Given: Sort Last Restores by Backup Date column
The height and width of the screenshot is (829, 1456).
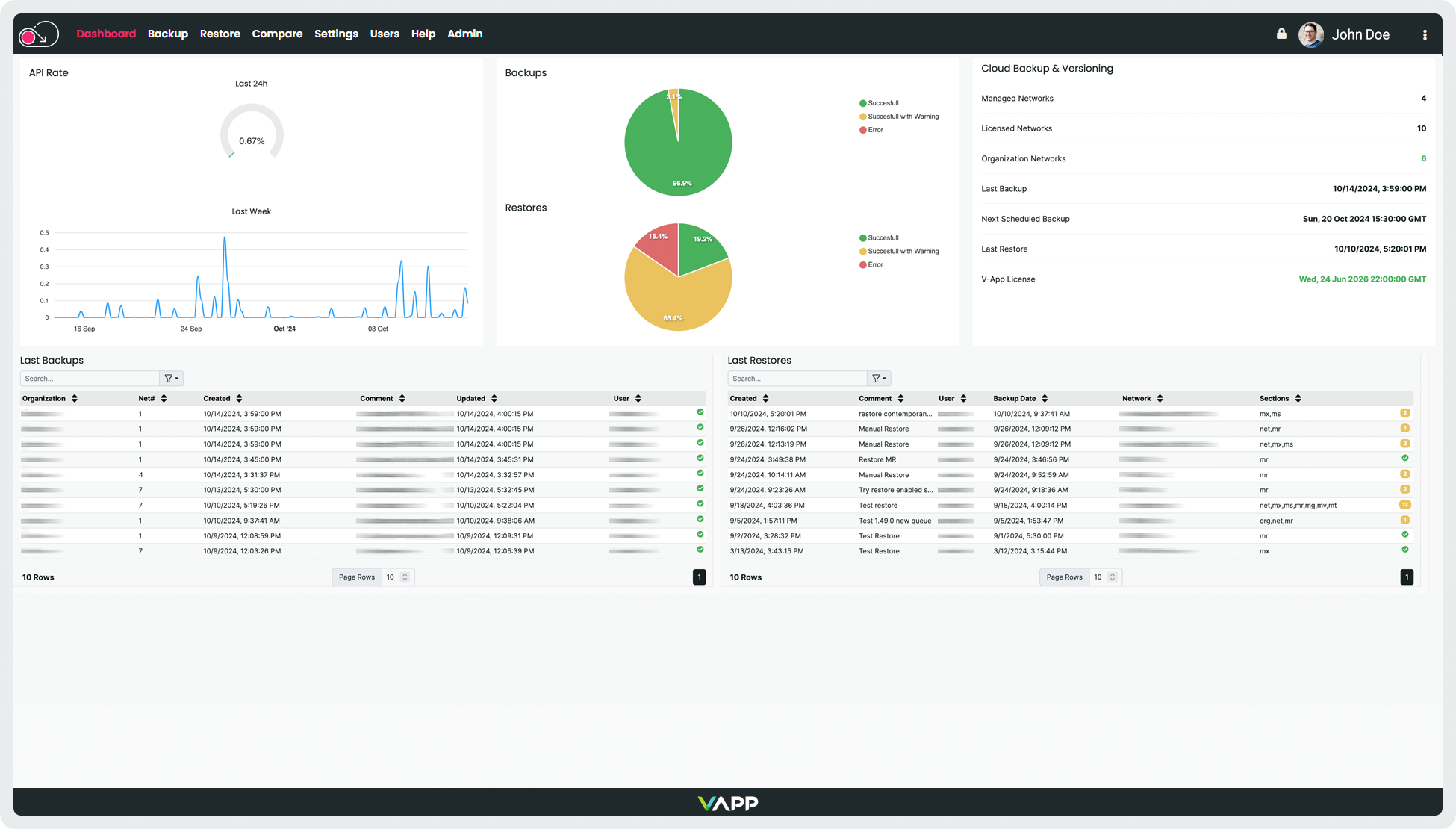Looking at the screenshot, I should [1045, 399].
